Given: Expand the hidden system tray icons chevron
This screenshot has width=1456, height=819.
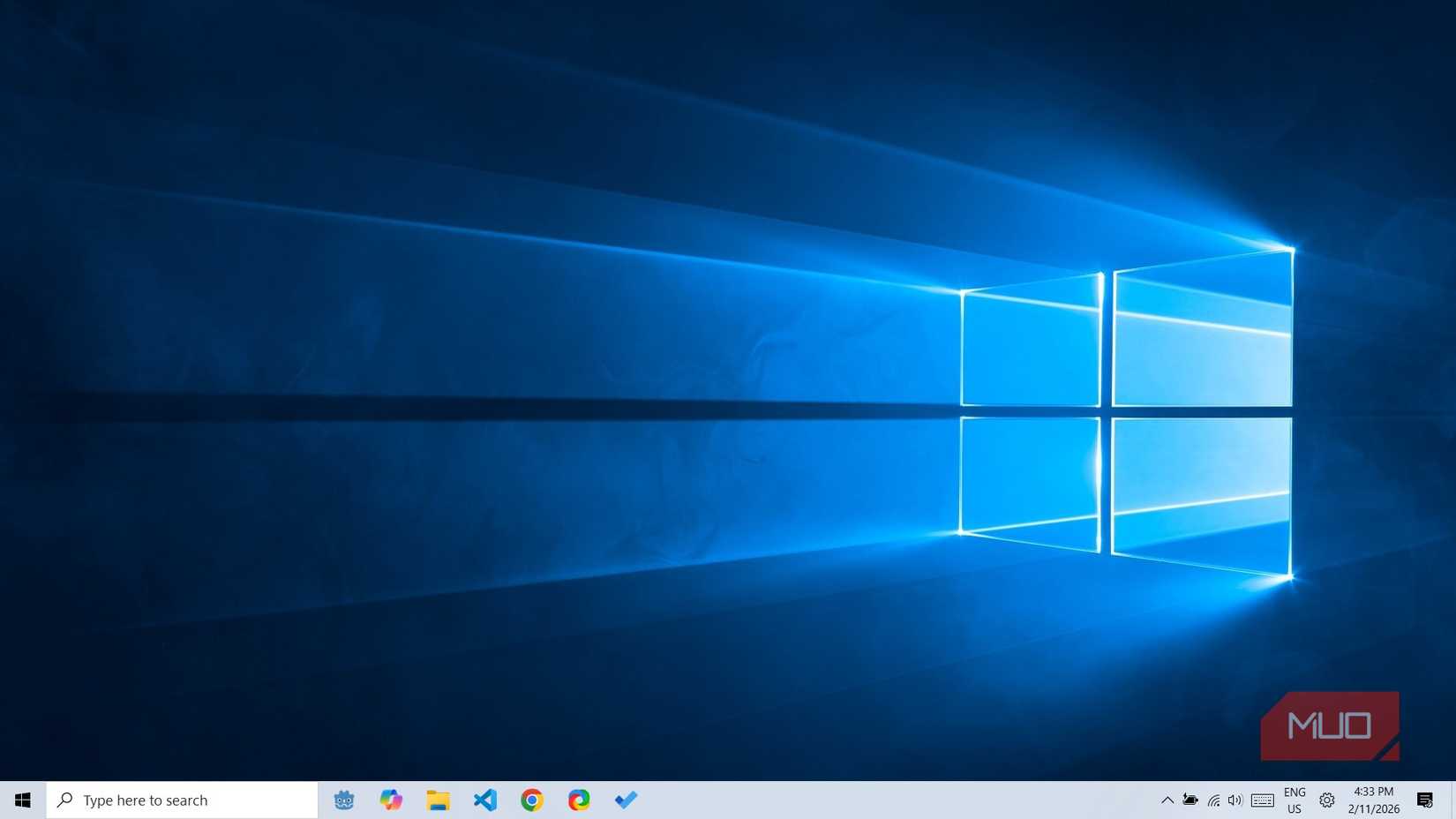Looking at the screenshot, I should 1167,800.
